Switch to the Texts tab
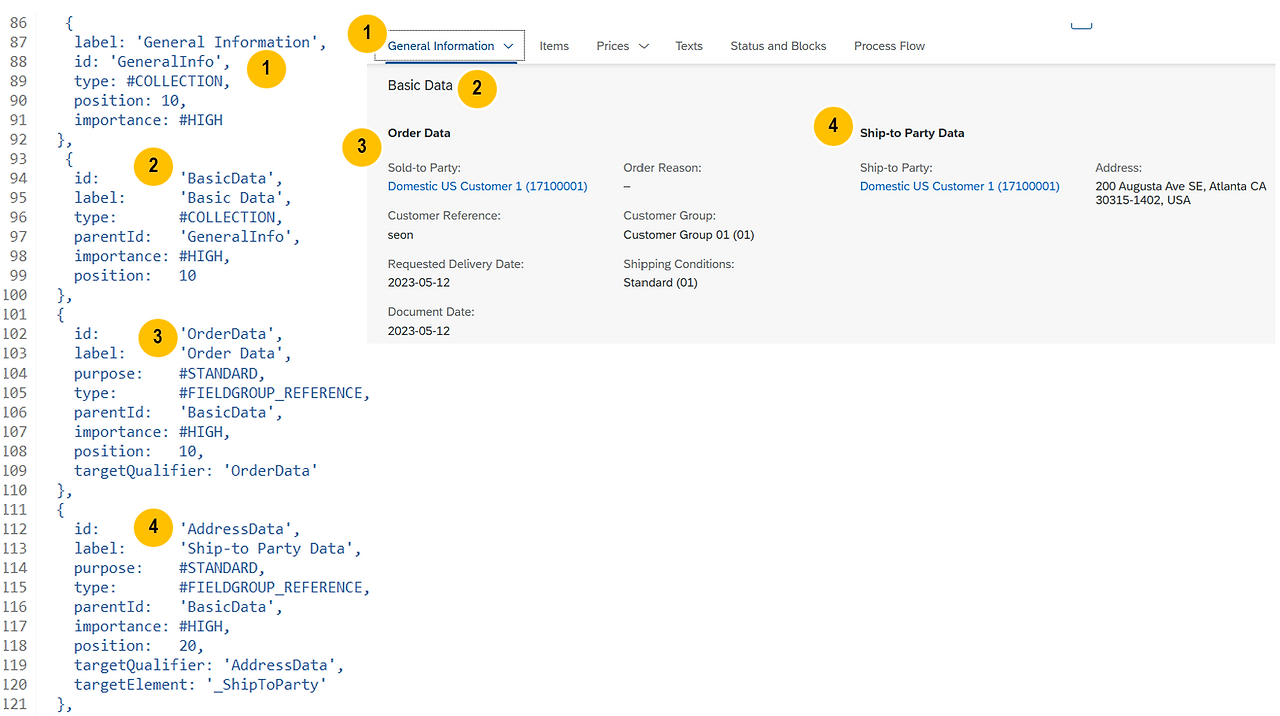The height and width of the screenshot is (716, 1280). pos(688,45)
